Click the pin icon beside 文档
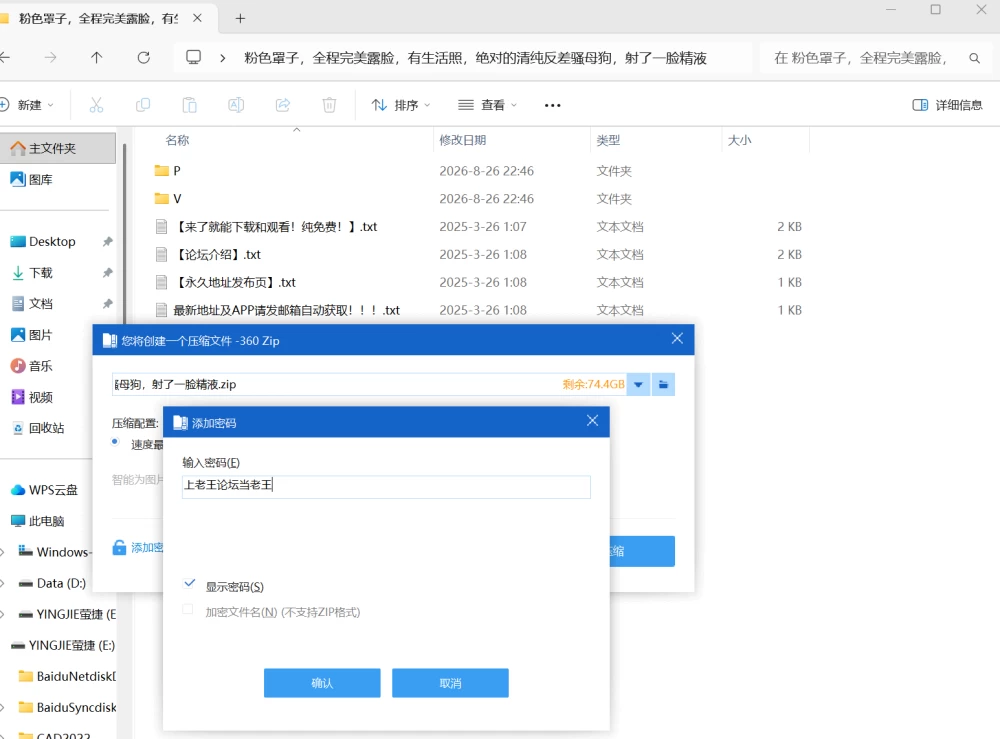 pos(107,304)
